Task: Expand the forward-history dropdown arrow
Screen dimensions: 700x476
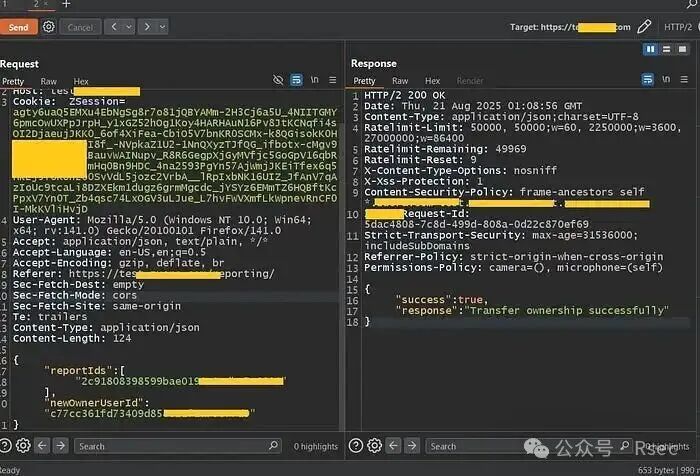Action: [x=160, y=27]
